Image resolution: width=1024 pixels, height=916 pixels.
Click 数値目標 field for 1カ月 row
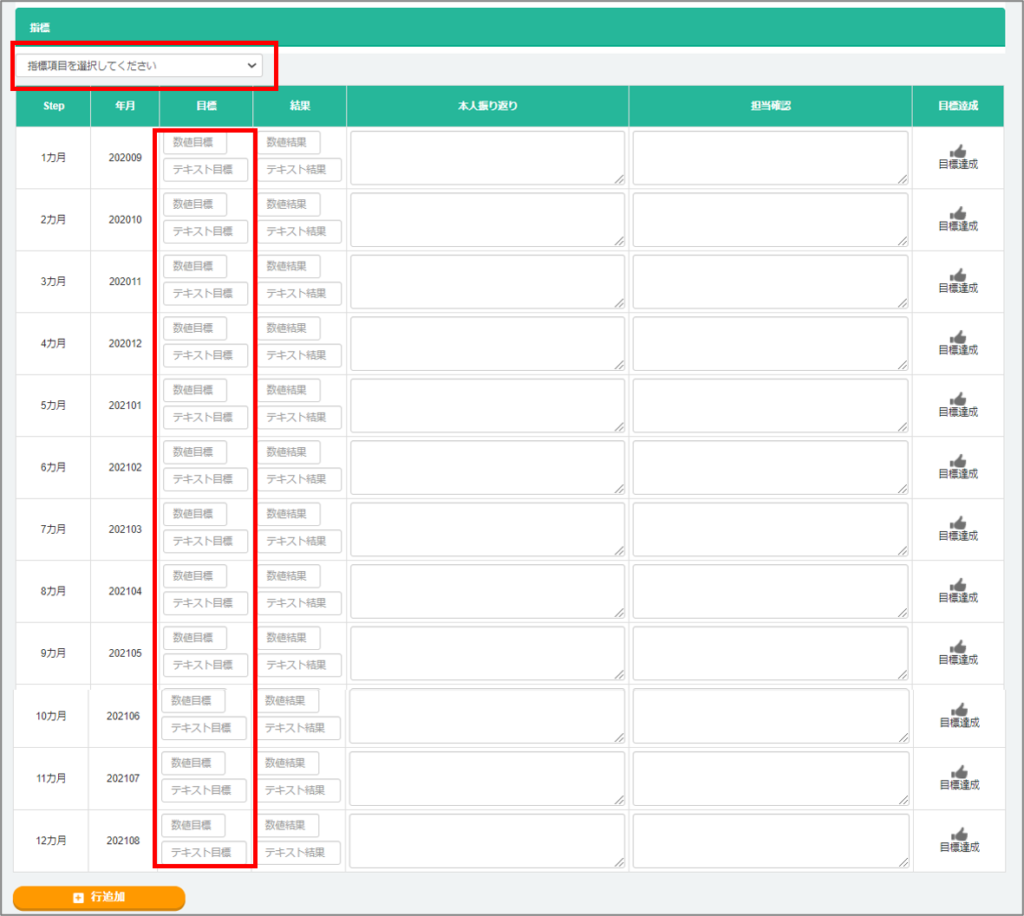point(195,142)
